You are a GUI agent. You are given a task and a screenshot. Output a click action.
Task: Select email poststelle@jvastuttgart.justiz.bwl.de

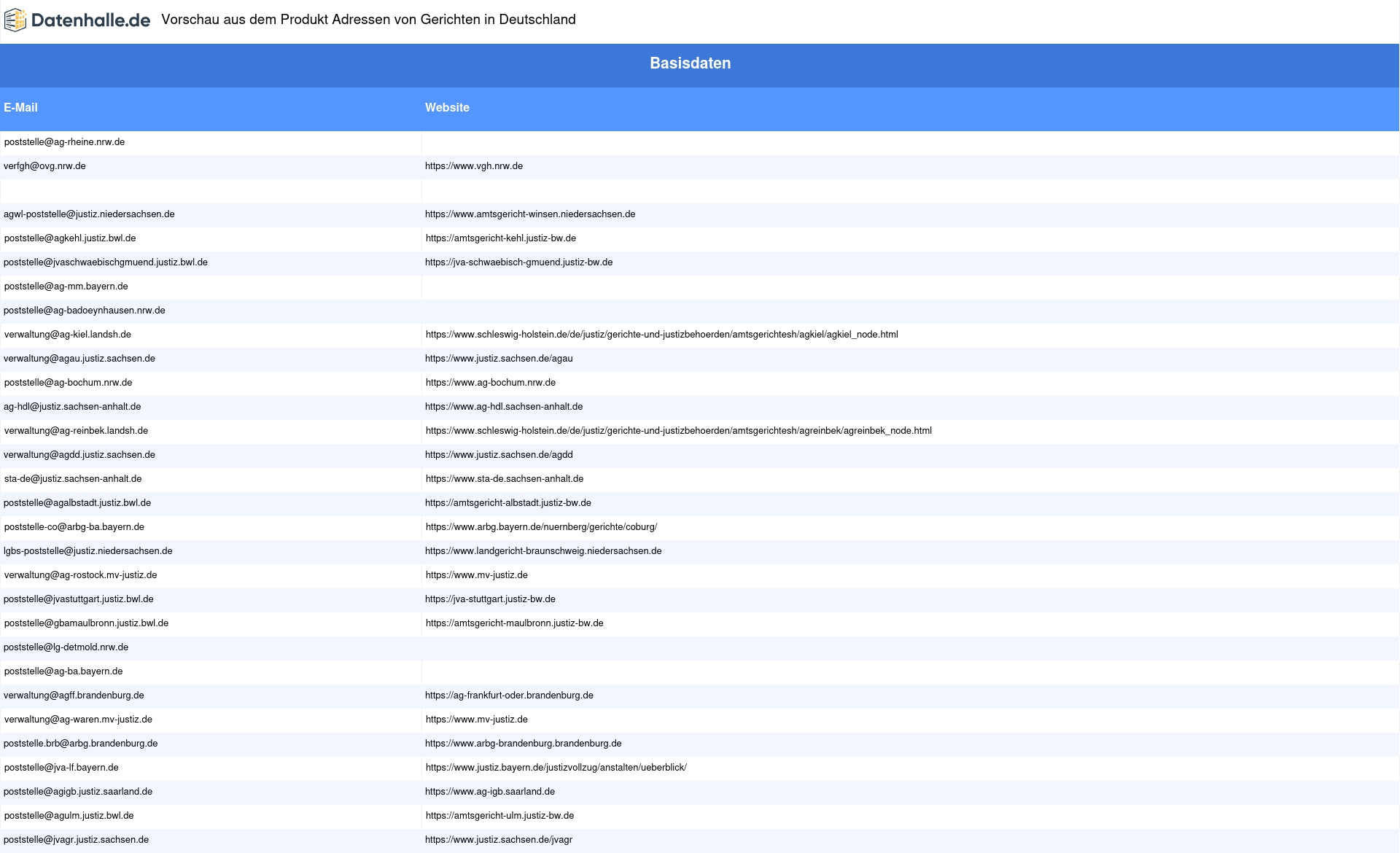pyautogui.click(x=79, y=599)
